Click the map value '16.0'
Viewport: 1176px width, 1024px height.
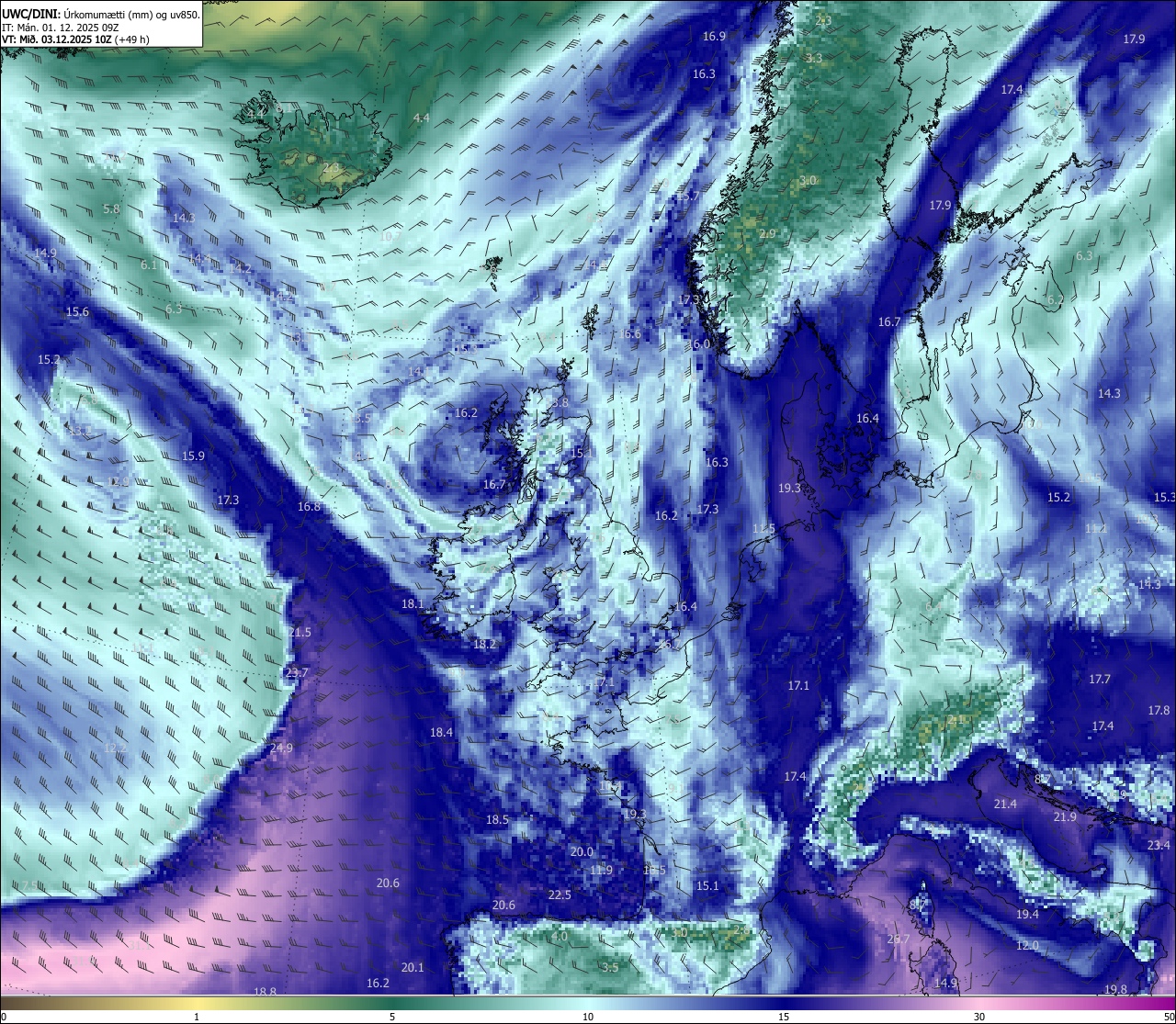(700, 343)
